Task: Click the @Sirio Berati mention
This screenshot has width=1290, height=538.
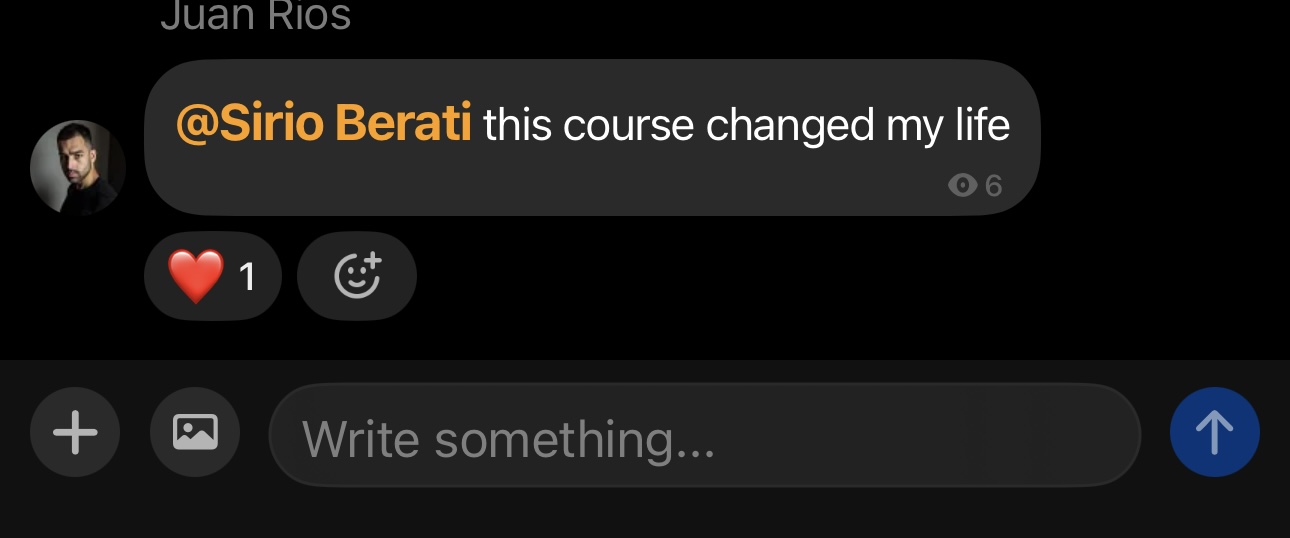Action: (323, 125)
